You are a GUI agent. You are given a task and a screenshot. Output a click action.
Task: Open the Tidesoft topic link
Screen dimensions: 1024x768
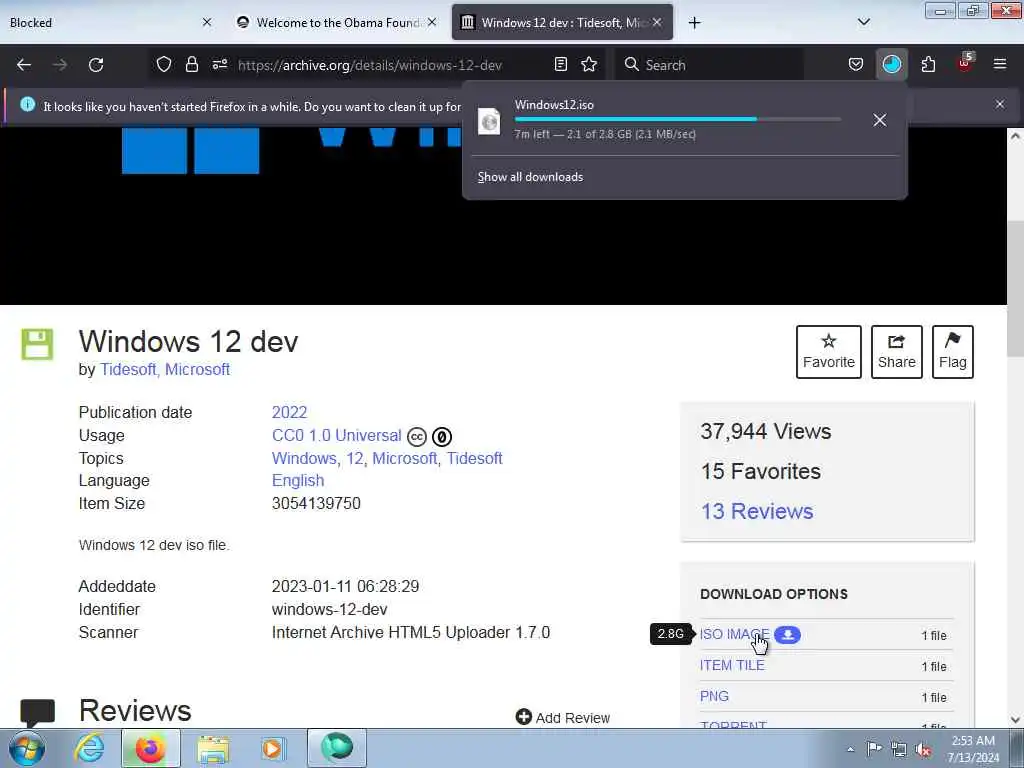(475, 458)
